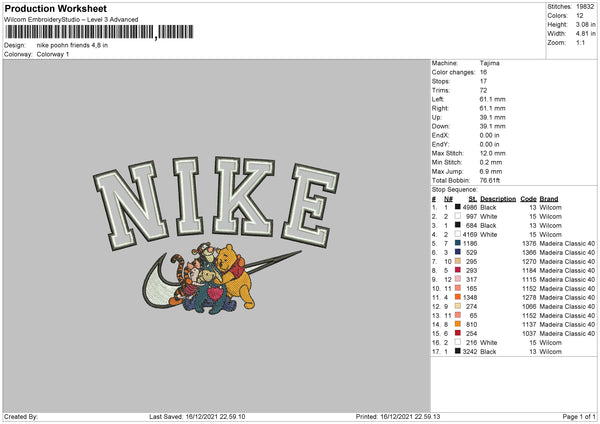Click the Stops value 17
The image size is (600, 424).
point(483,81)
